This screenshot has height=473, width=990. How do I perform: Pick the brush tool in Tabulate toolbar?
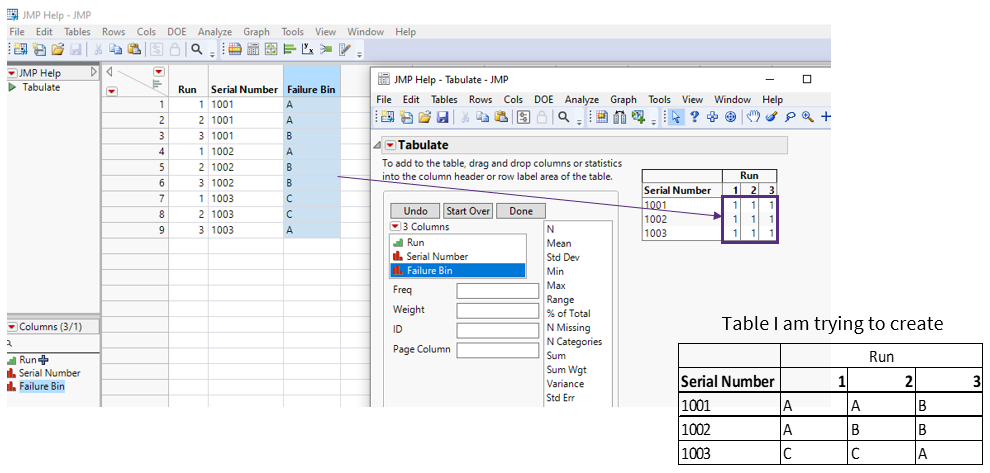coord(771,118)
